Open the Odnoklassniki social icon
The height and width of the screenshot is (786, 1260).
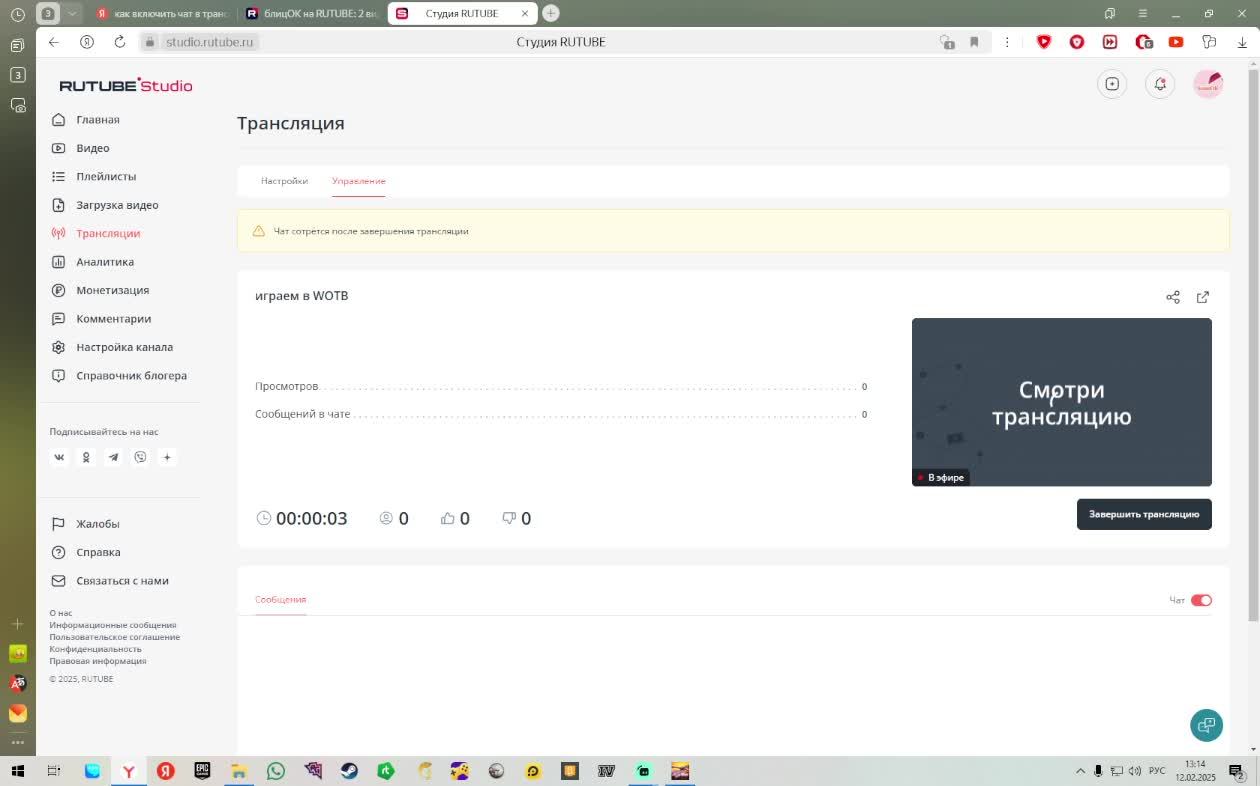[x=86, y=457]
